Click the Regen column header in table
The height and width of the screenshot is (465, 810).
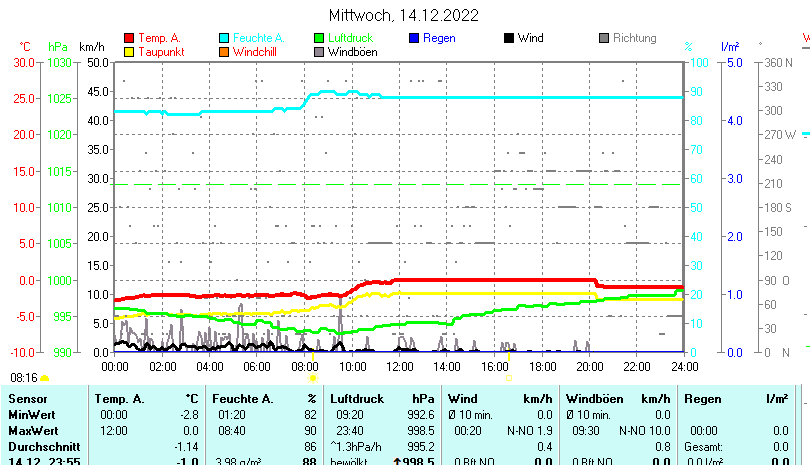[x=703, y=399]
